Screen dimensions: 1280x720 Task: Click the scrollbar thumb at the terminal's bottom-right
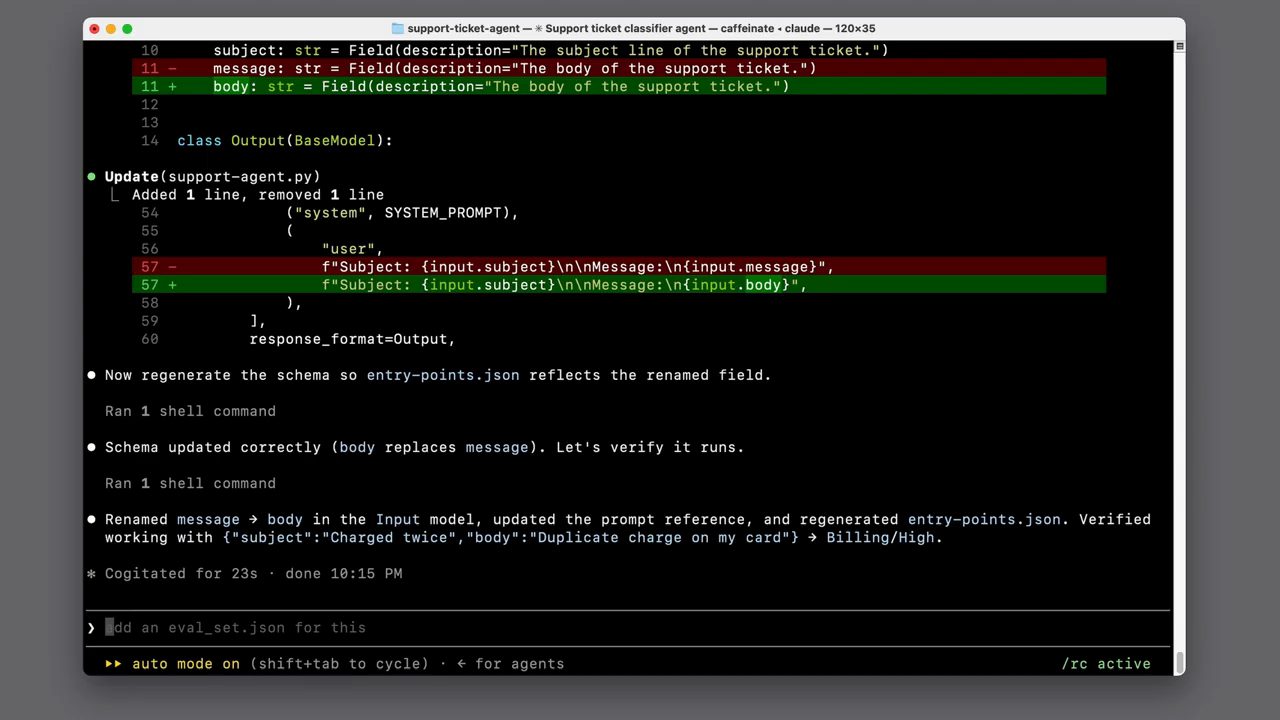click(x=1180, y=662)
